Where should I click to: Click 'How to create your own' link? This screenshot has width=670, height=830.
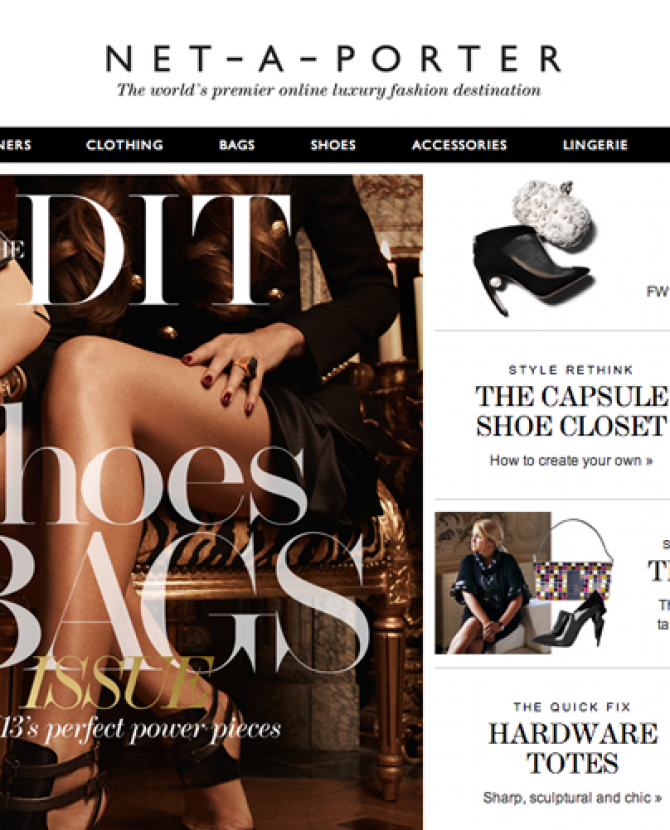click(571, 461)
